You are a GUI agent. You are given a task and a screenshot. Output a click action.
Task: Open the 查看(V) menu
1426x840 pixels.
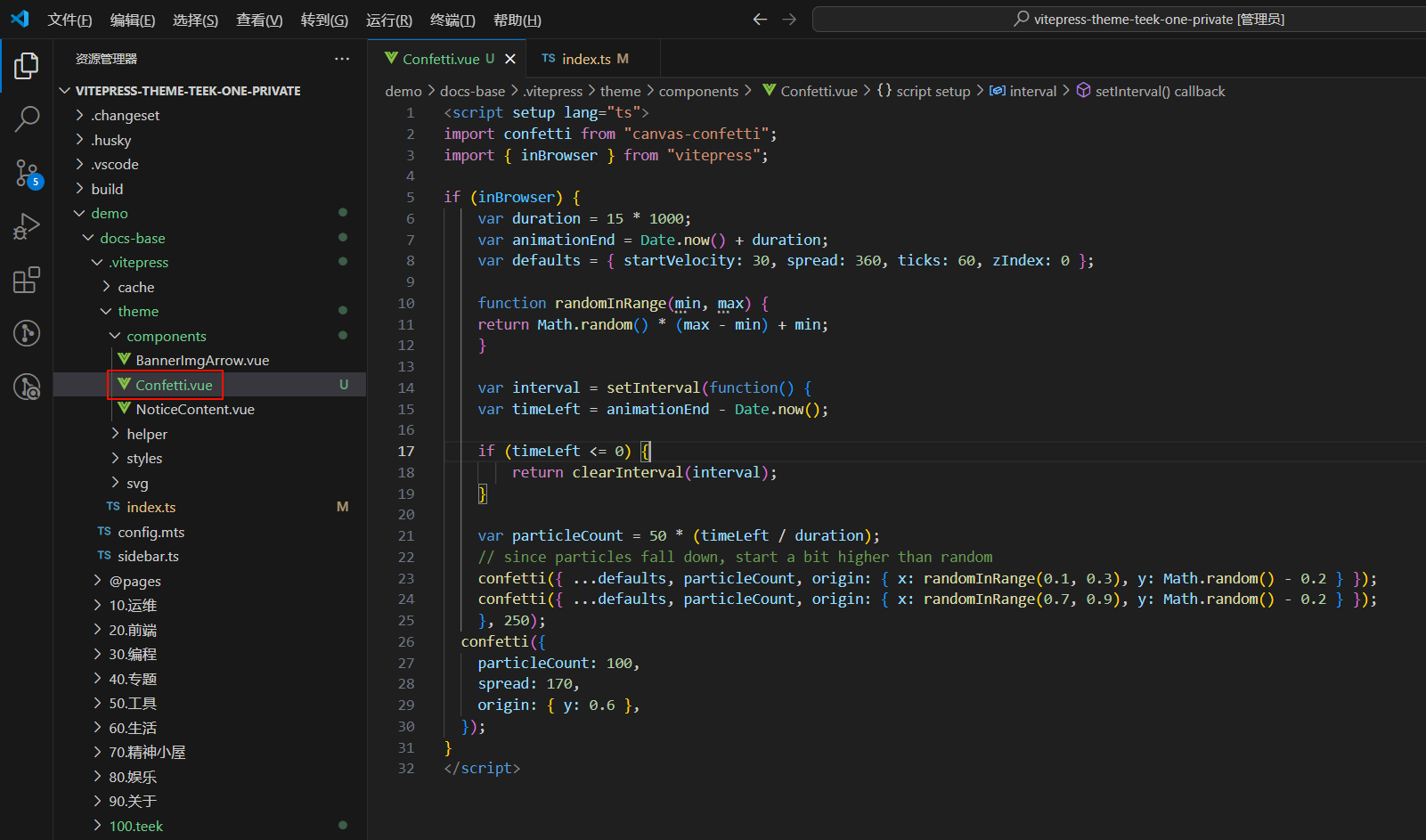[x=259, y=20]
